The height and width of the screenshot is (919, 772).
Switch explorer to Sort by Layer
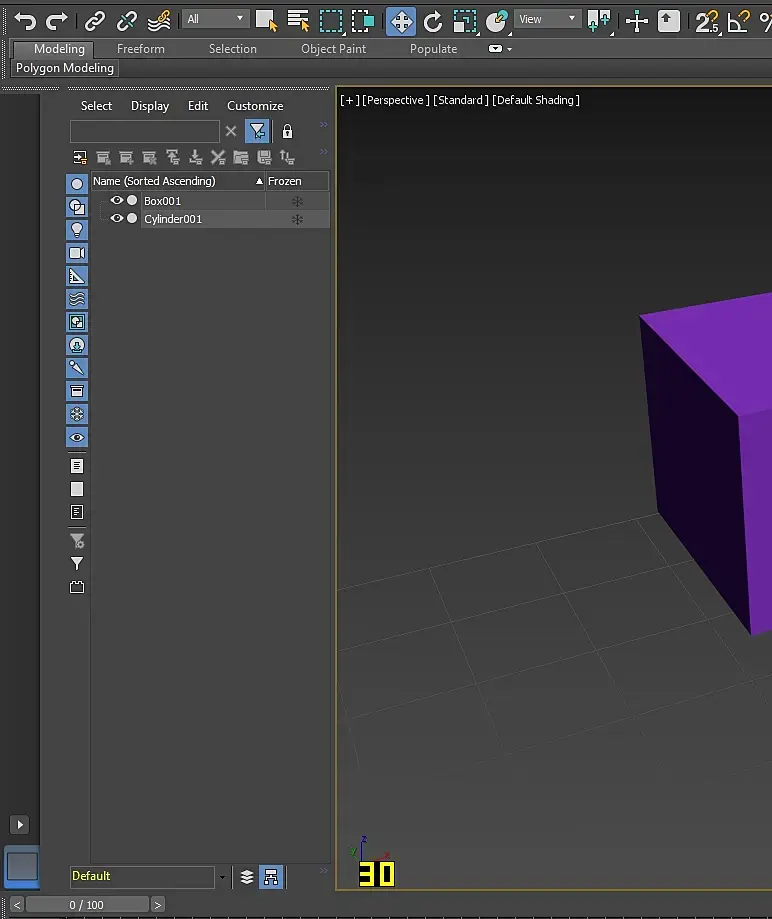tap(247, 877)
